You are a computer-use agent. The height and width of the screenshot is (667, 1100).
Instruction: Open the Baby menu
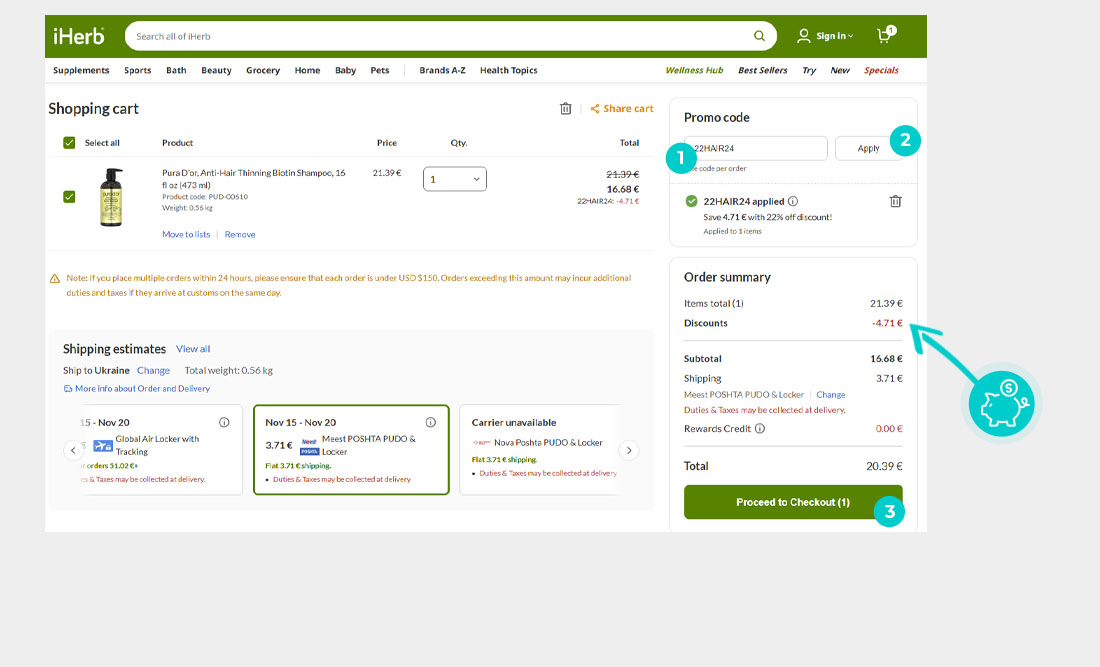click(345, 70)
